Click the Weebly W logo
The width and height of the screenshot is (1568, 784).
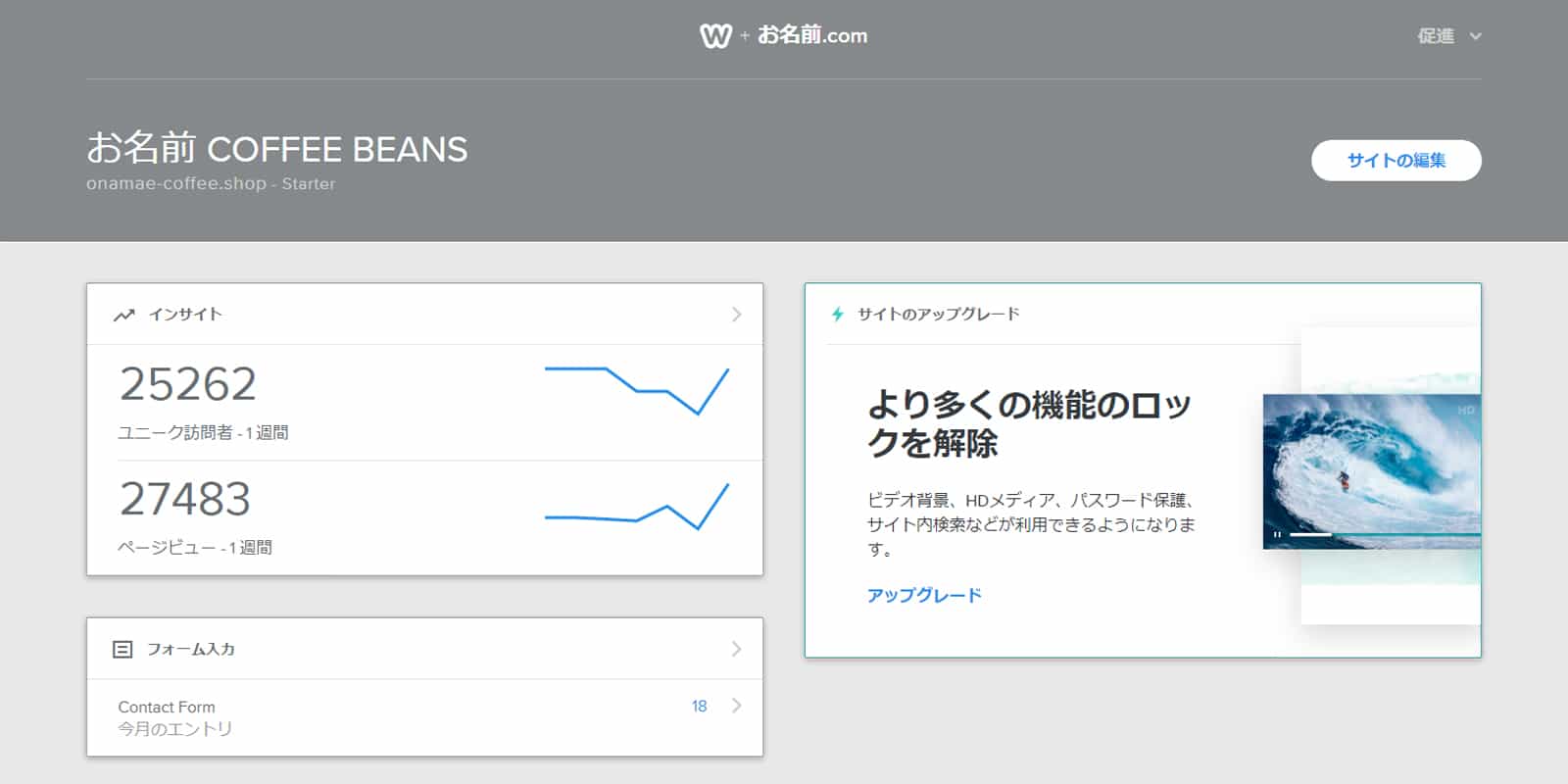(x=715, y=36)
